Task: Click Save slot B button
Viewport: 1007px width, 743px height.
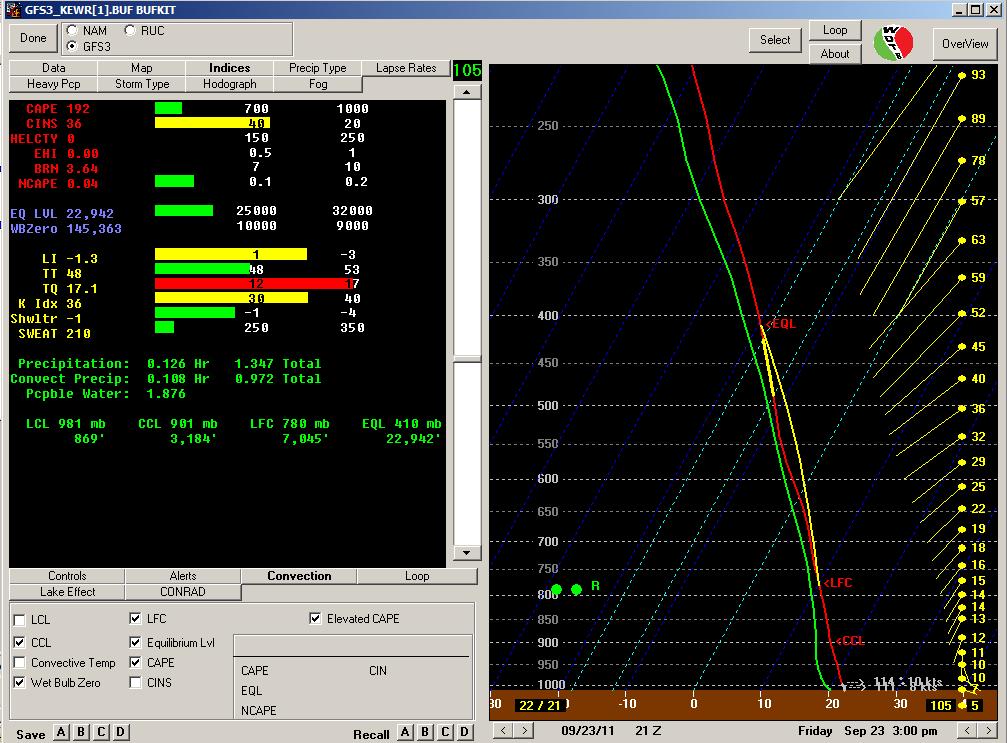Action: (81, 732)
